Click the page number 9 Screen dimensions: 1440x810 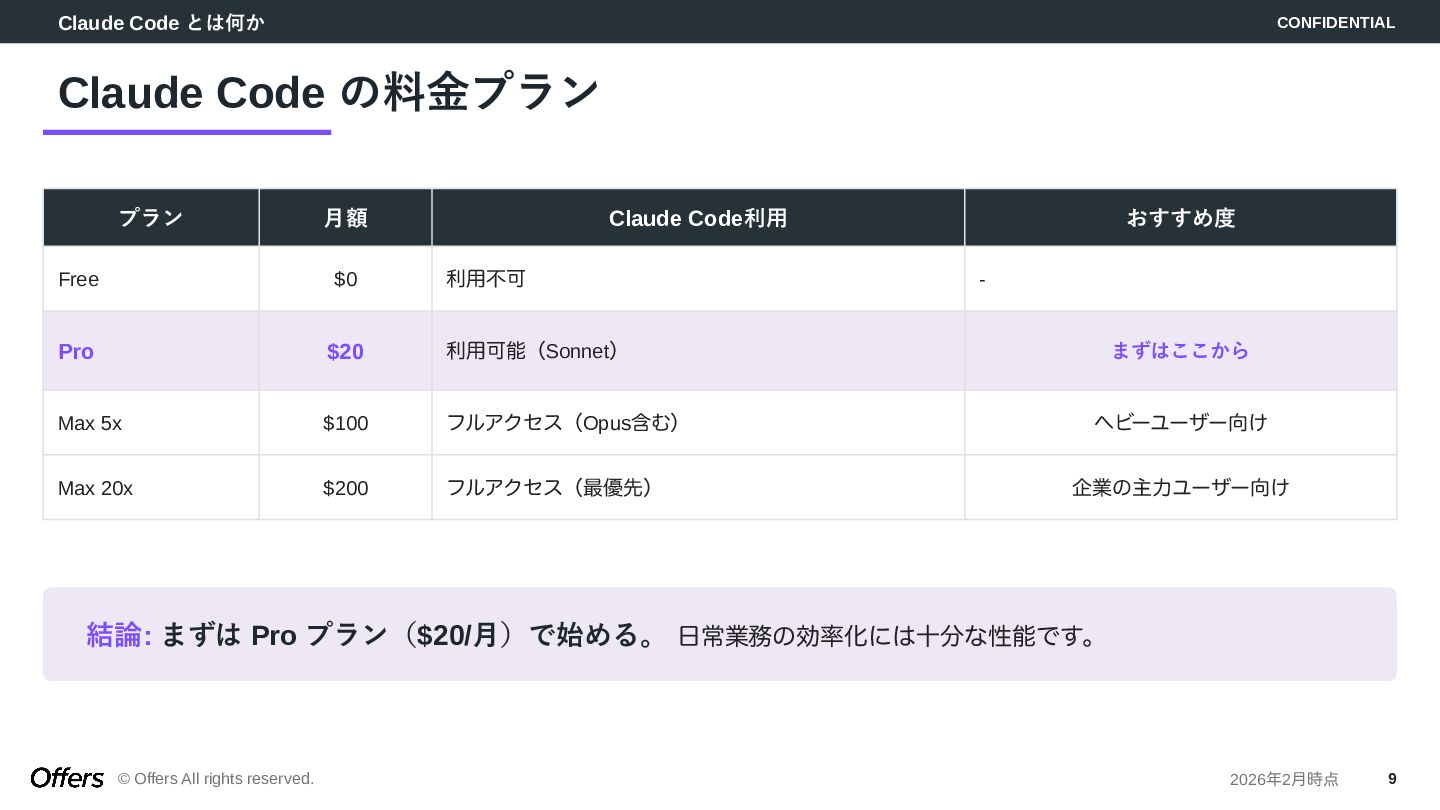[x=1392, y=779]
